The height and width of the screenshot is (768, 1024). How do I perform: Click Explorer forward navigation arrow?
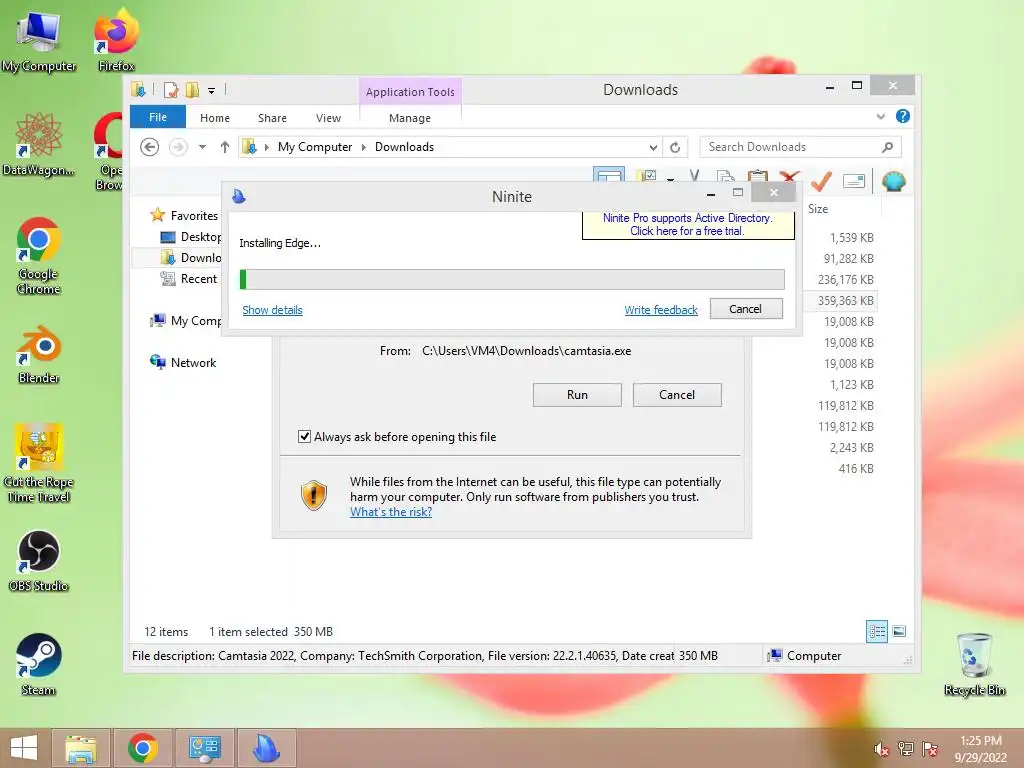[x=178, y=147]
